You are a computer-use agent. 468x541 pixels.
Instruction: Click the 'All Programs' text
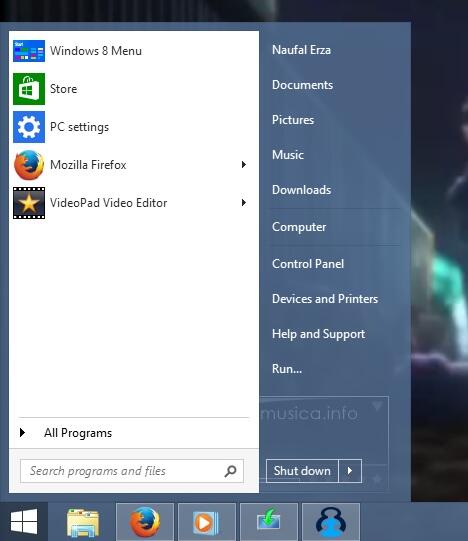tap(78, 433)
